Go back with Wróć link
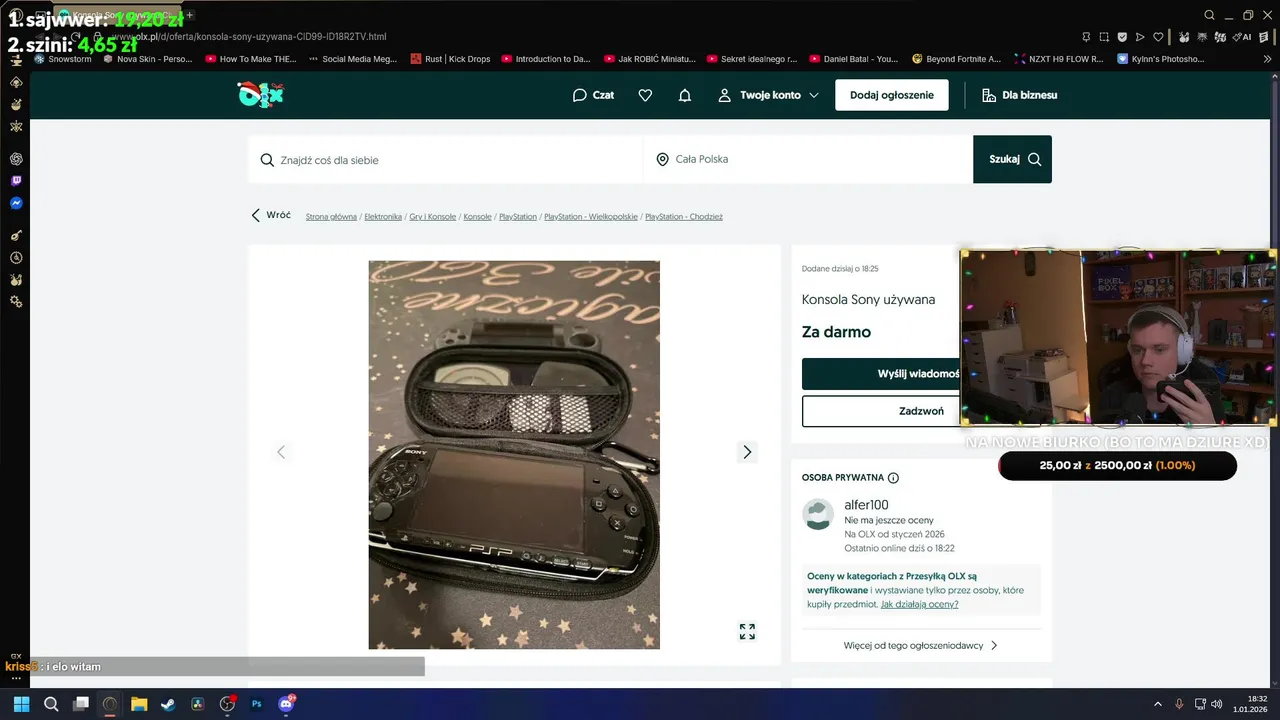Image resolution: width=1280 pixels, height=720 pixels. 271,215
